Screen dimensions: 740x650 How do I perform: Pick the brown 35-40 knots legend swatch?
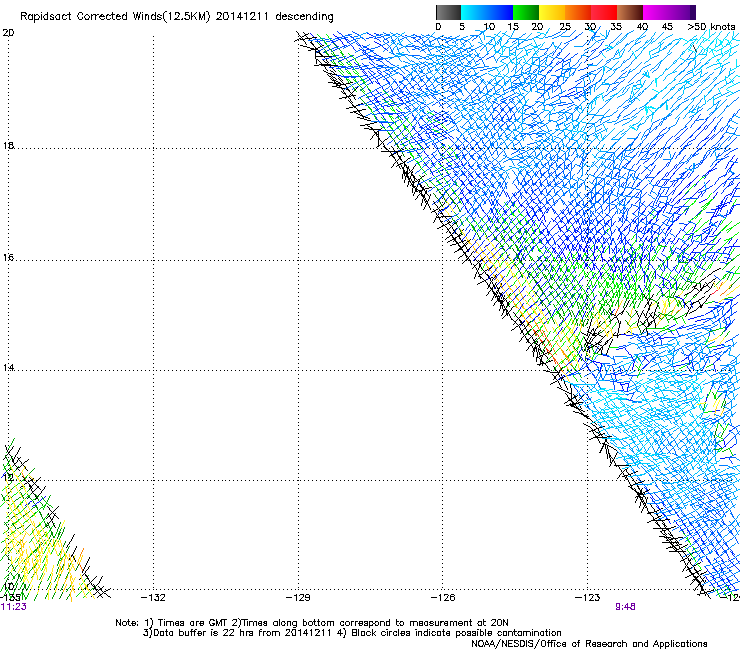(630, 12)
